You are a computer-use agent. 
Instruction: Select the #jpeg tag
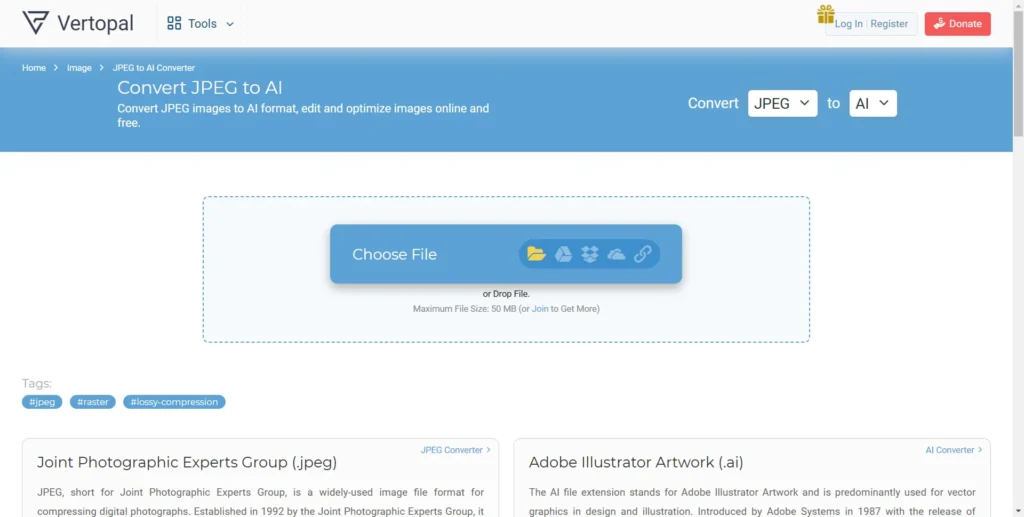[x=42, y=402]
